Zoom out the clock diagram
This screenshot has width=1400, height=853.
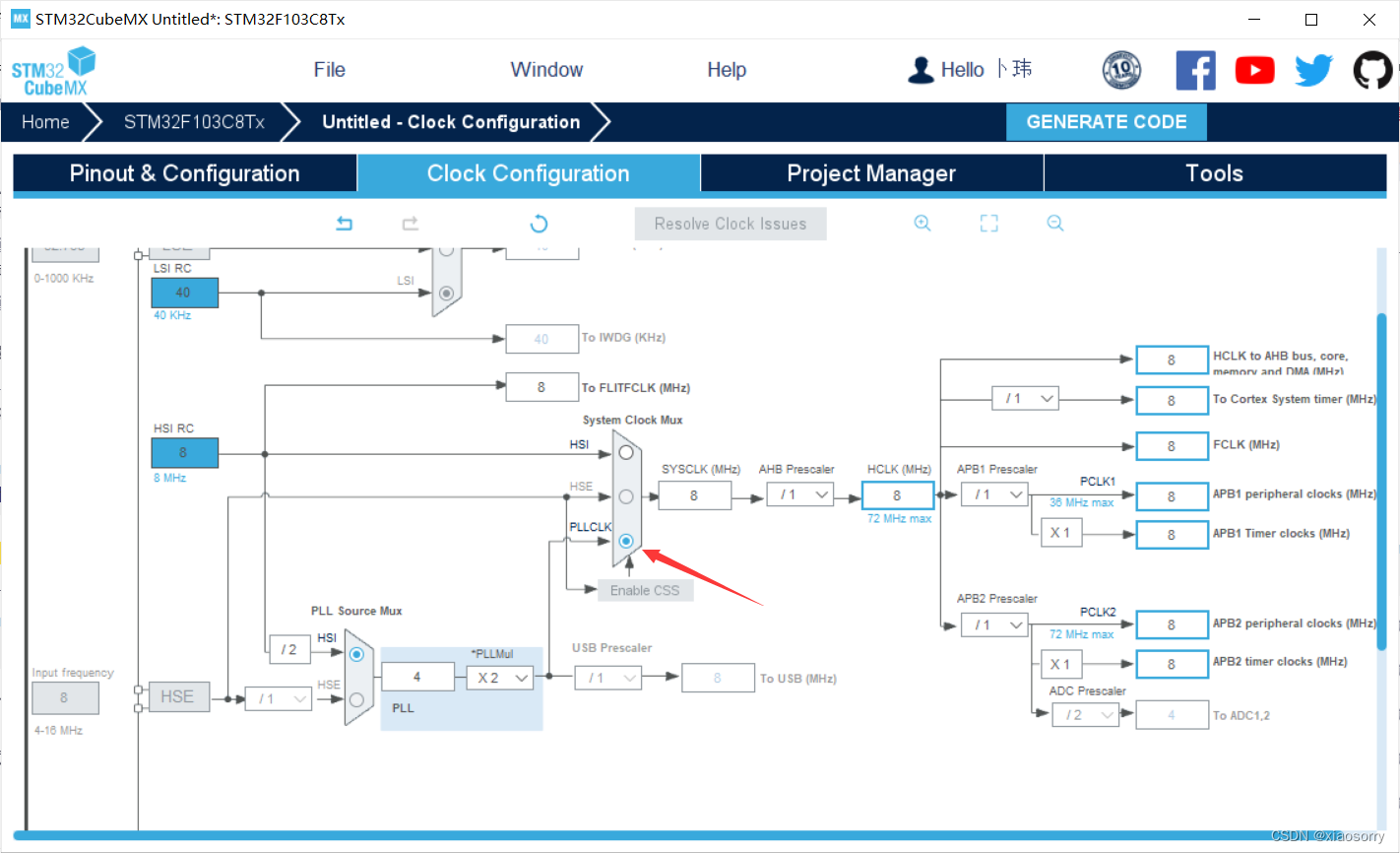[x=1055, y=224]
